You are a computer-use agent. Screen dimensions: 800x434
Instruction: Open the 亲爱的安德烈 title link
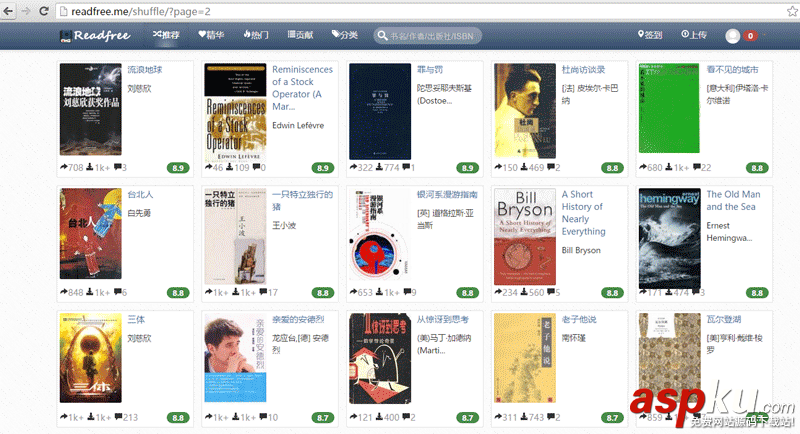click(x=298, y=319)
